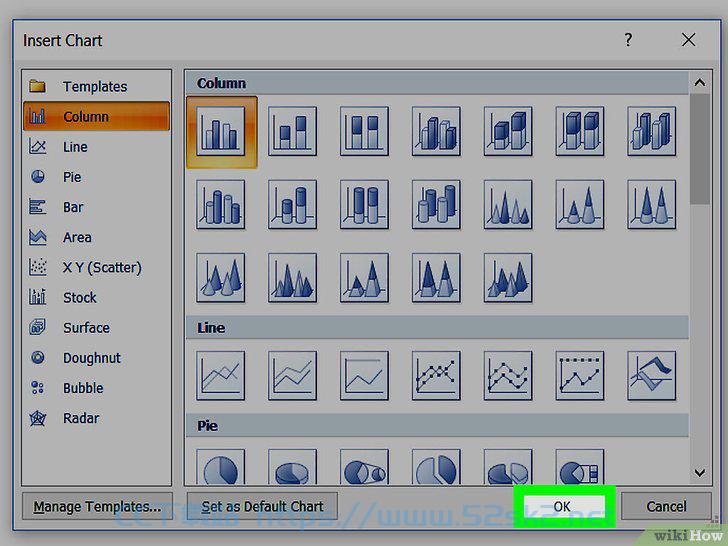Screen dimensions: 728x546
Task: Select the basic Line chart thumbnail
Action: [x=221, y=376]
